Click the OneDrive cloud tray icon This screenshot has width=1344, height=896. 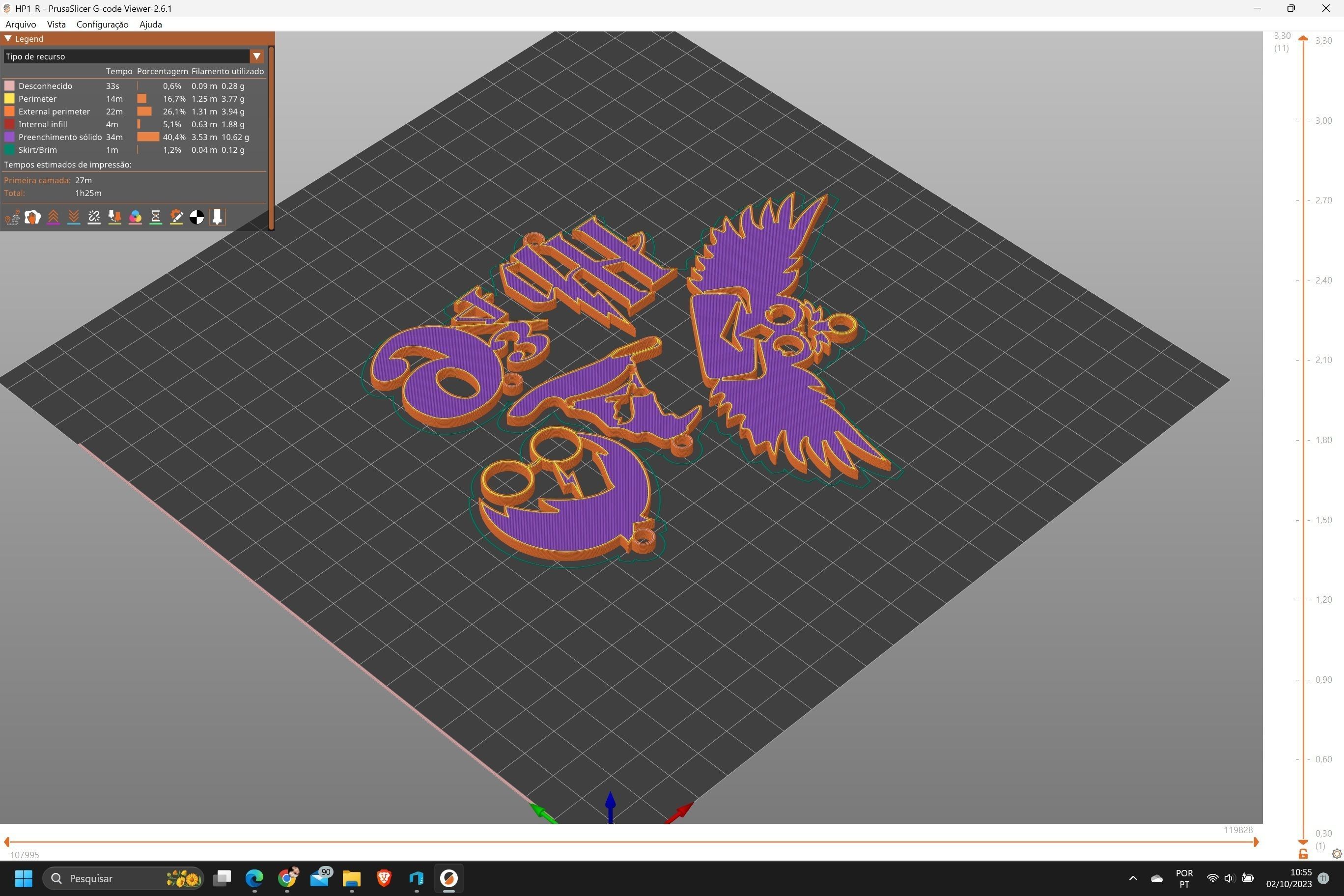tap(1156, 878)
